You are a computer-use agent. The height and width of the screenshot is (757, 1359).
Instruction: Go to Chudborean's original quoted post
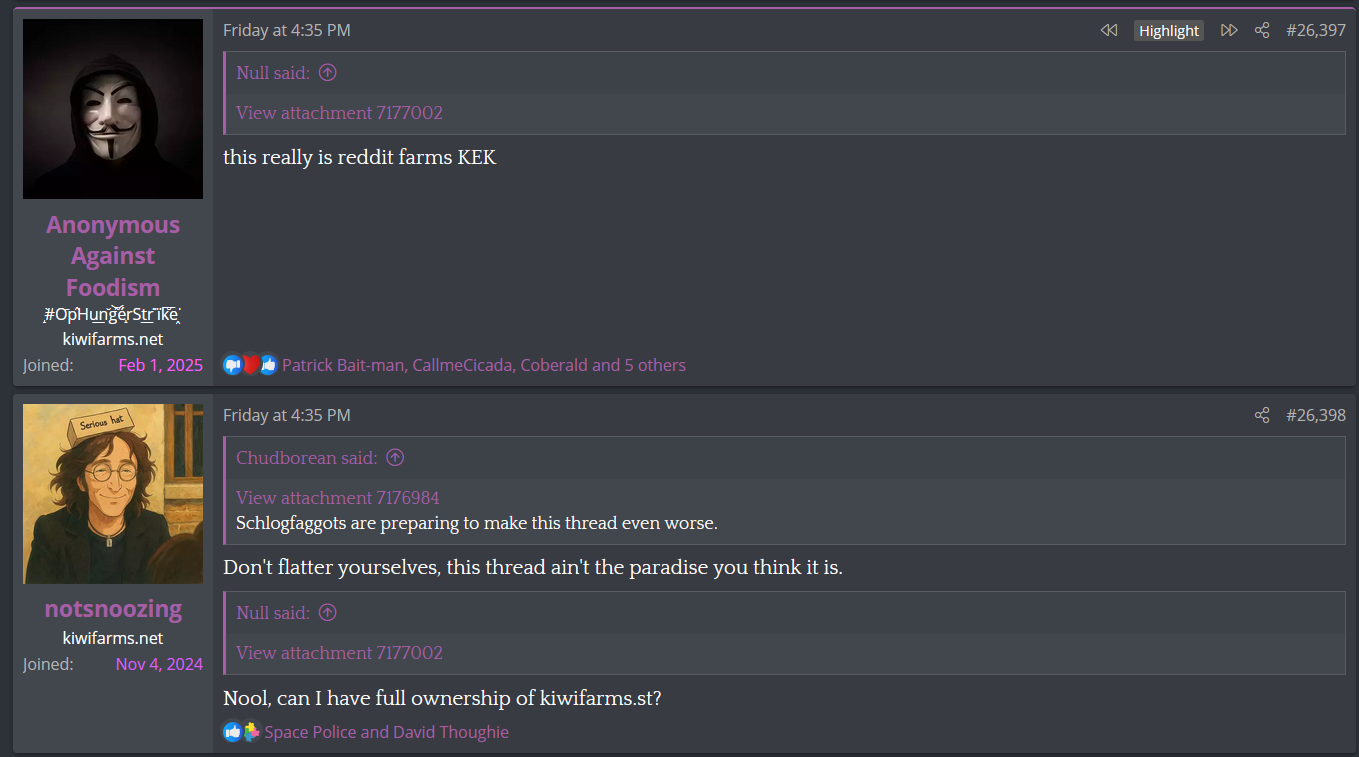coord(395,458)
